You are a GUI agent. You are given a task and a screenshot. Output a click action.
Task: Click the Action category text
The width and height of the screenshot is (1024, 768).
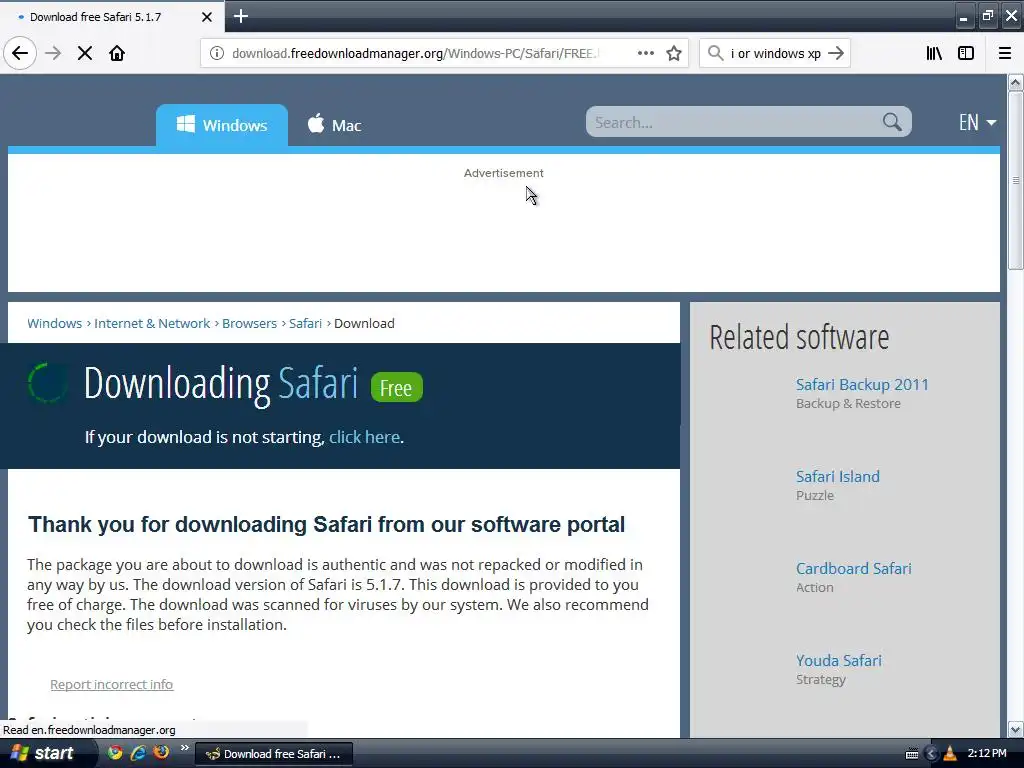(x=814, y=587)
